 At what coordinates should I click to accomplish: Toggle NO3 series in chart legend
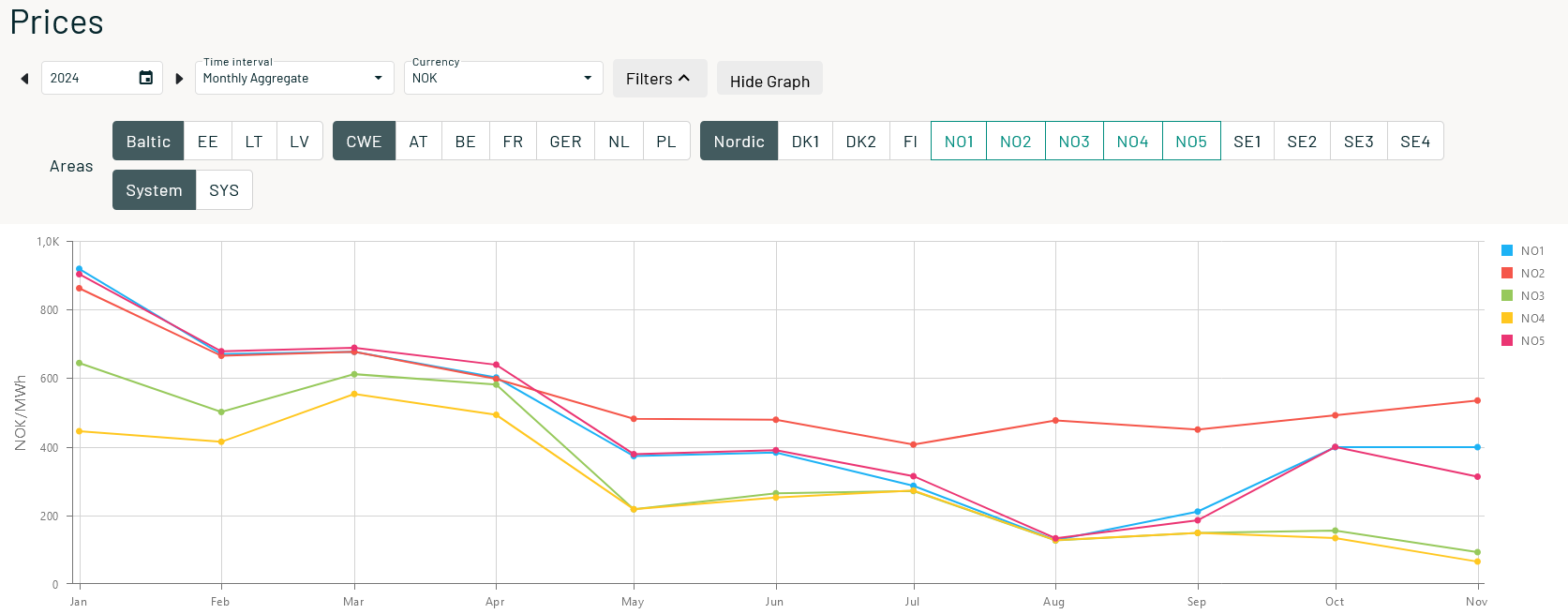(x=1523, y=296)
